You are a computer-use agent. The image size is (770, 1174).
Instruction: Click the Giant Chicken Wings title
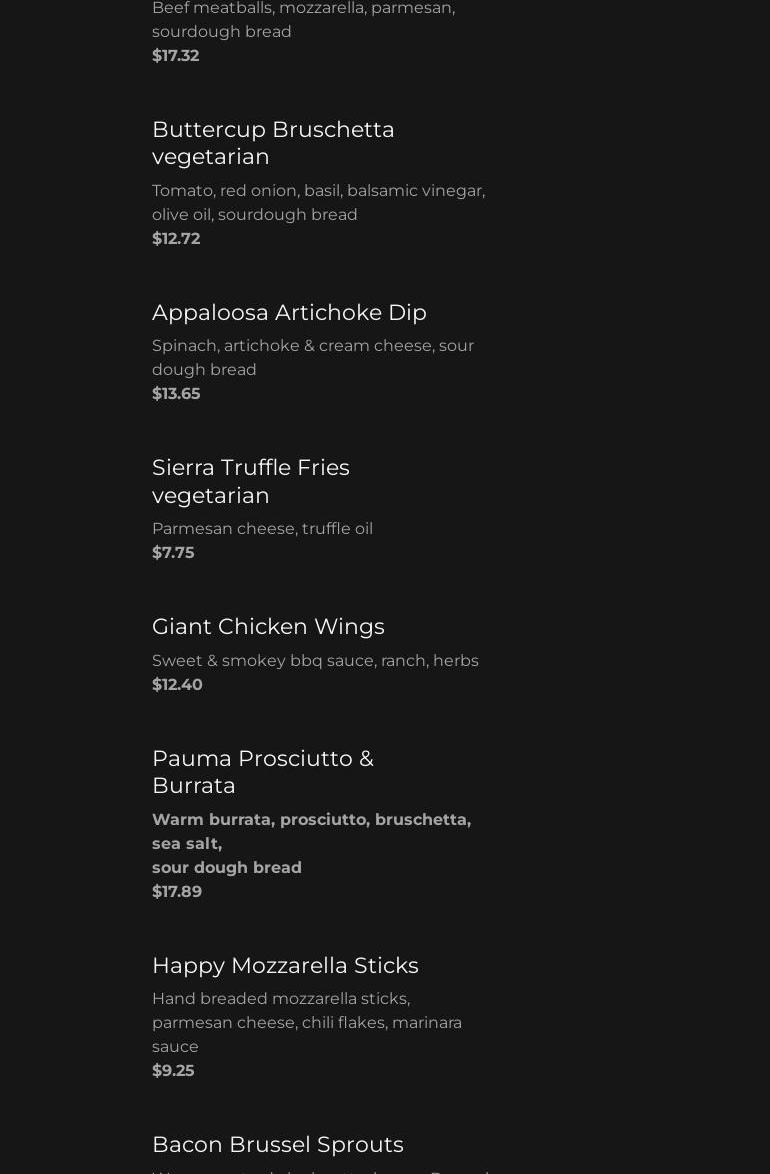click(x=268, y=626)
